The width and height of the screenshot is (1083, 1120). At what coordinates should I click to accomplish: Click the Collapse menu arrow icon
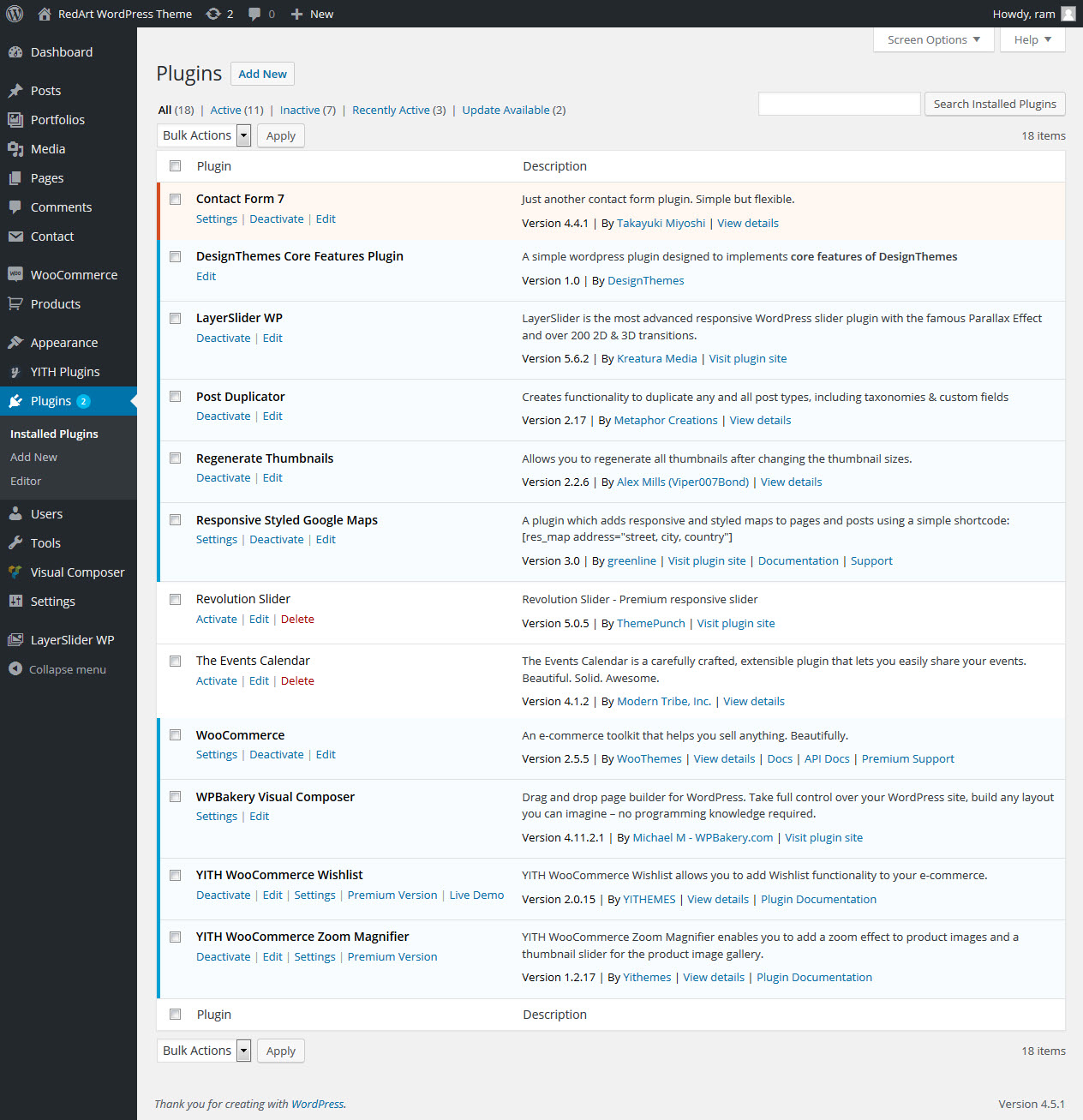pyautogui.click(x=15, y=669)
